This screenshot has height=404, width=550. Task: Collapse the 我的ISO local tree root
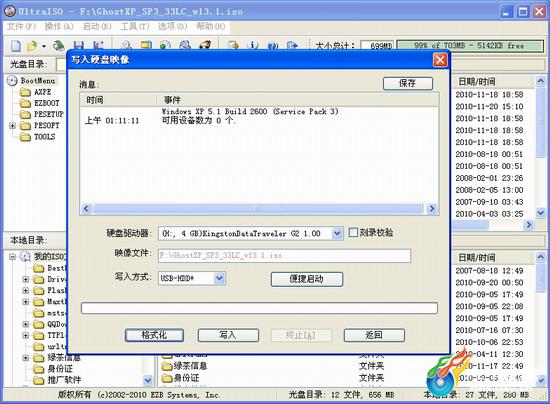(13, 257)
